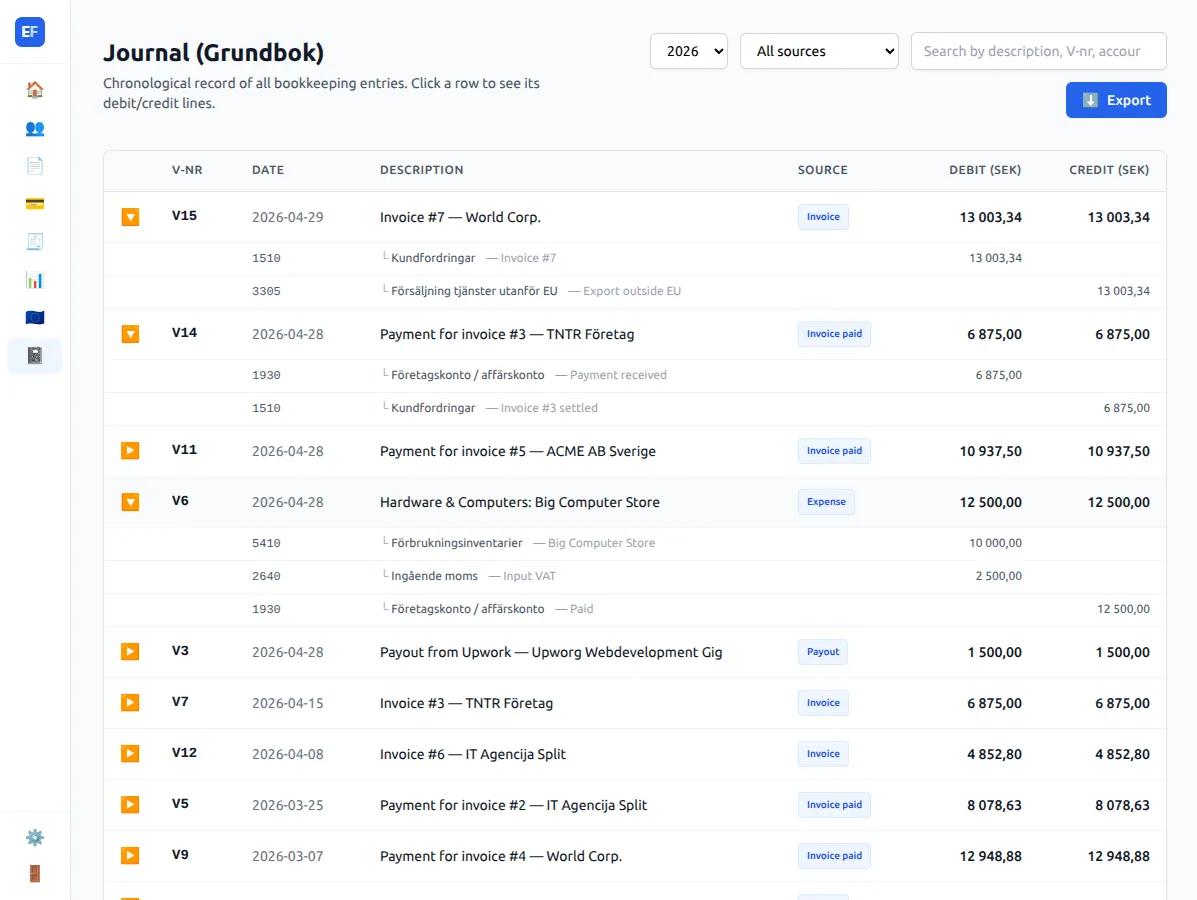
Task: Click 'Payment for invoice #2 — IT Agencija Split'
Action: pyautogui.click(x=513, y=805)
